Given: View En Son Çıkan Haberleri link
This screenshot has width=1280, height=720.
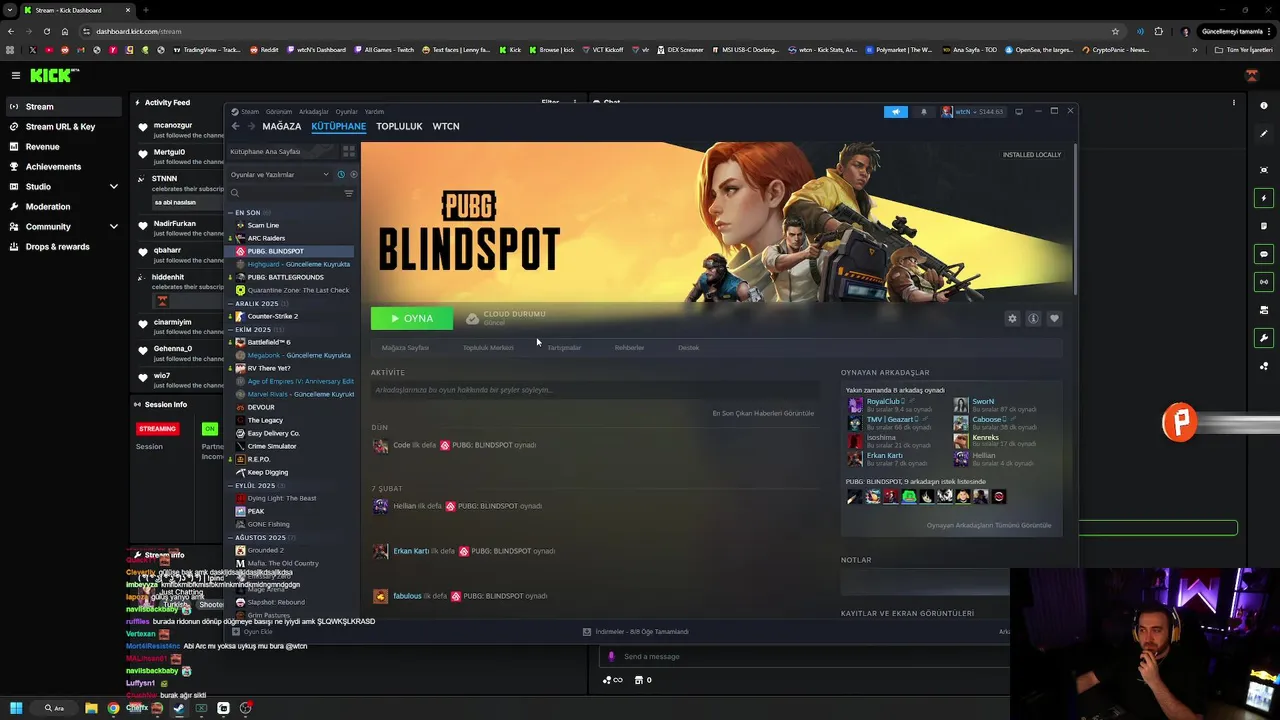Looking at the screenshot, I should [763, 413].
